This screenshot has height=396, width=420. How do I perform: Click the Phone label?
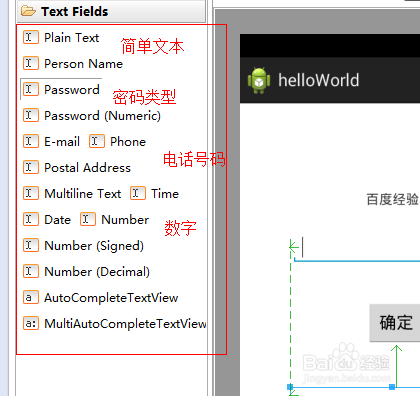[x=128, y=142]
